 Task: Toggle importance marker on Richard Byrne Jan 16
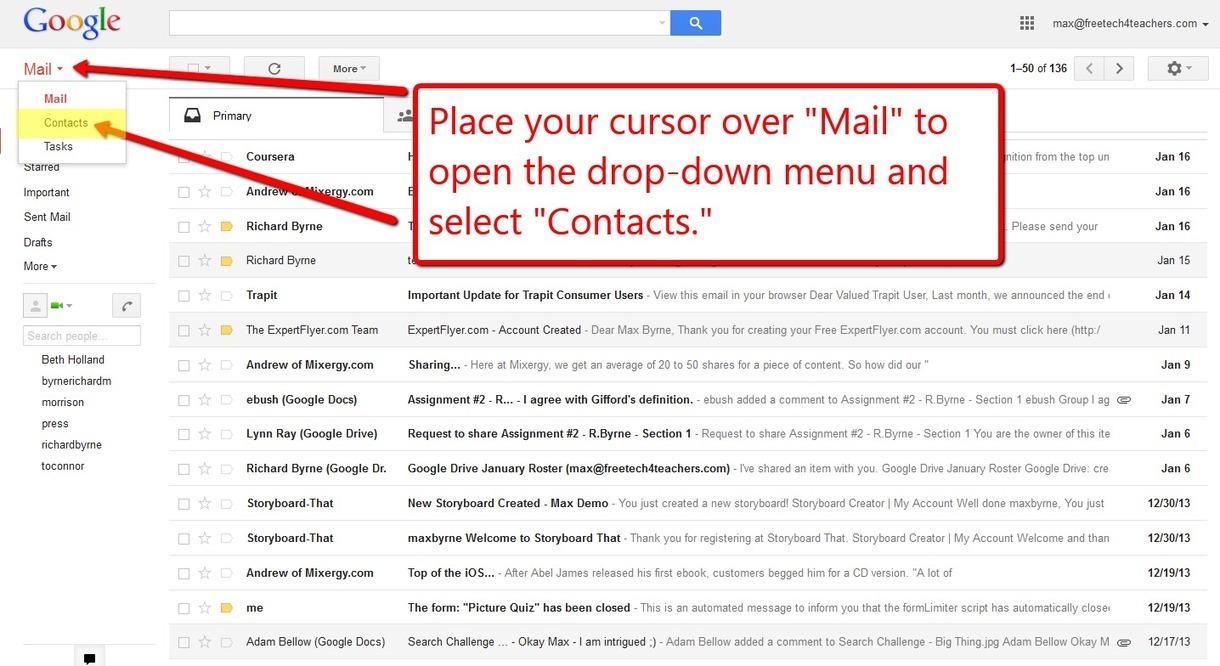226,226
